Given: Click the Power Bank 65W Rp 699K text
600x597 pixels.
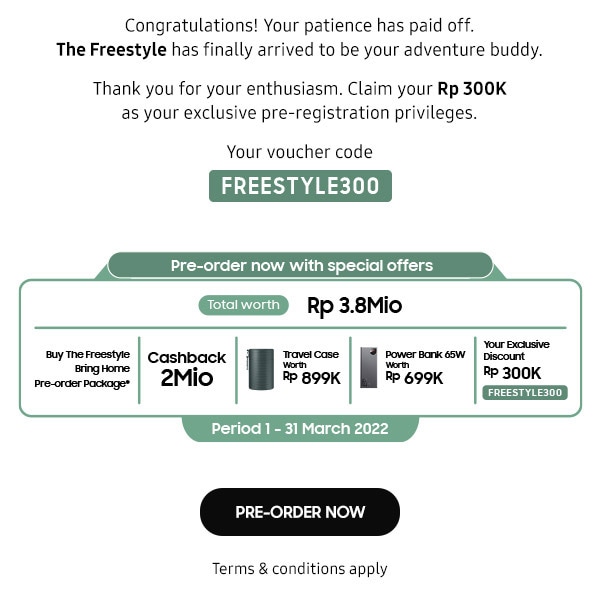Looking at the screenshot, I should [x=425, y=367].
